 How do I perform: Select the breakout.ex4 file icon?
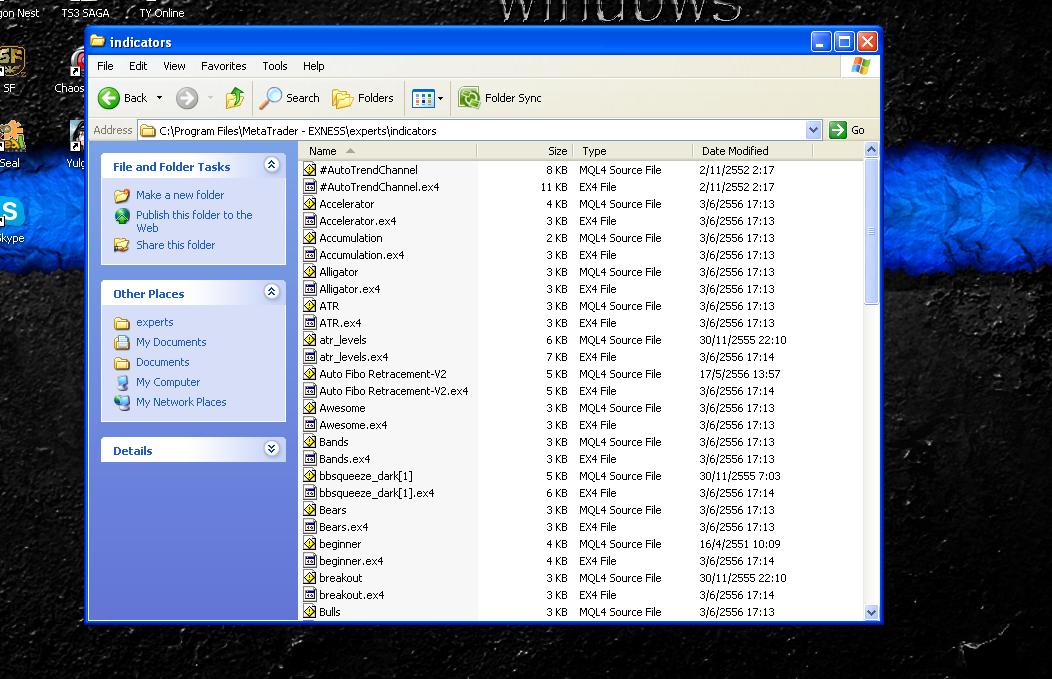point(309,594)
